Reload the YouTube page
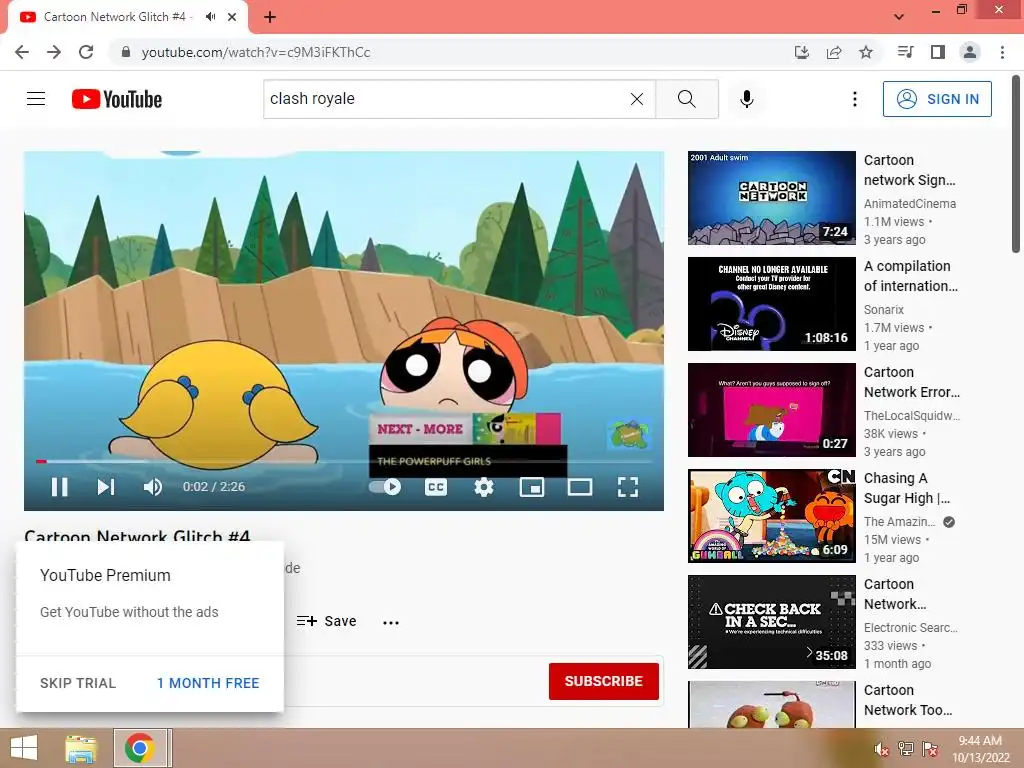Image resolution: width=1024 pixels, height=768 pixels. 86,52
